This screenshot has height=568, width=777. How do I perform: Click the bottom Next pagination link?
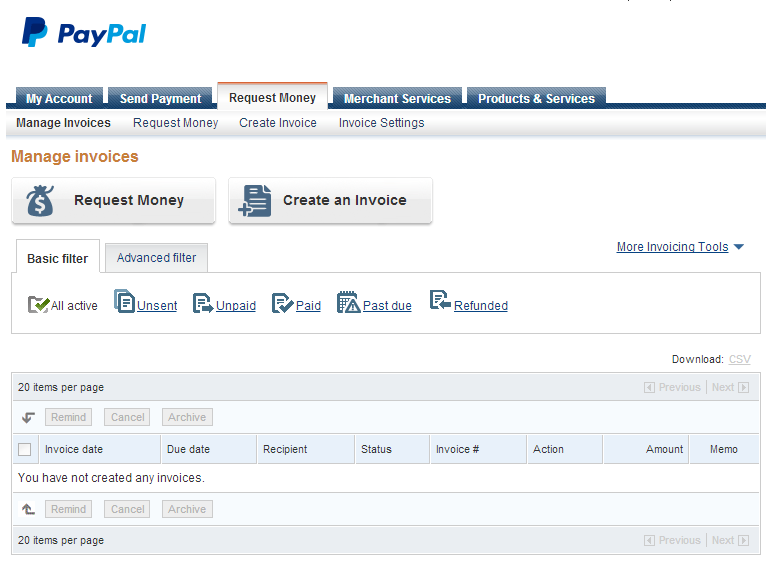coord(723,540)
